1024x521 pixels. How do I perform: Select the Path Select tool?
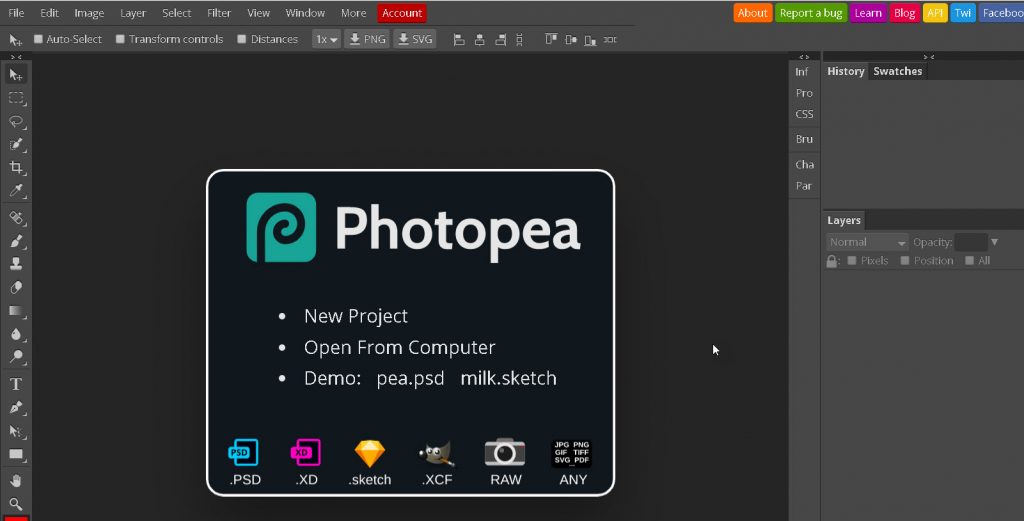16,431
